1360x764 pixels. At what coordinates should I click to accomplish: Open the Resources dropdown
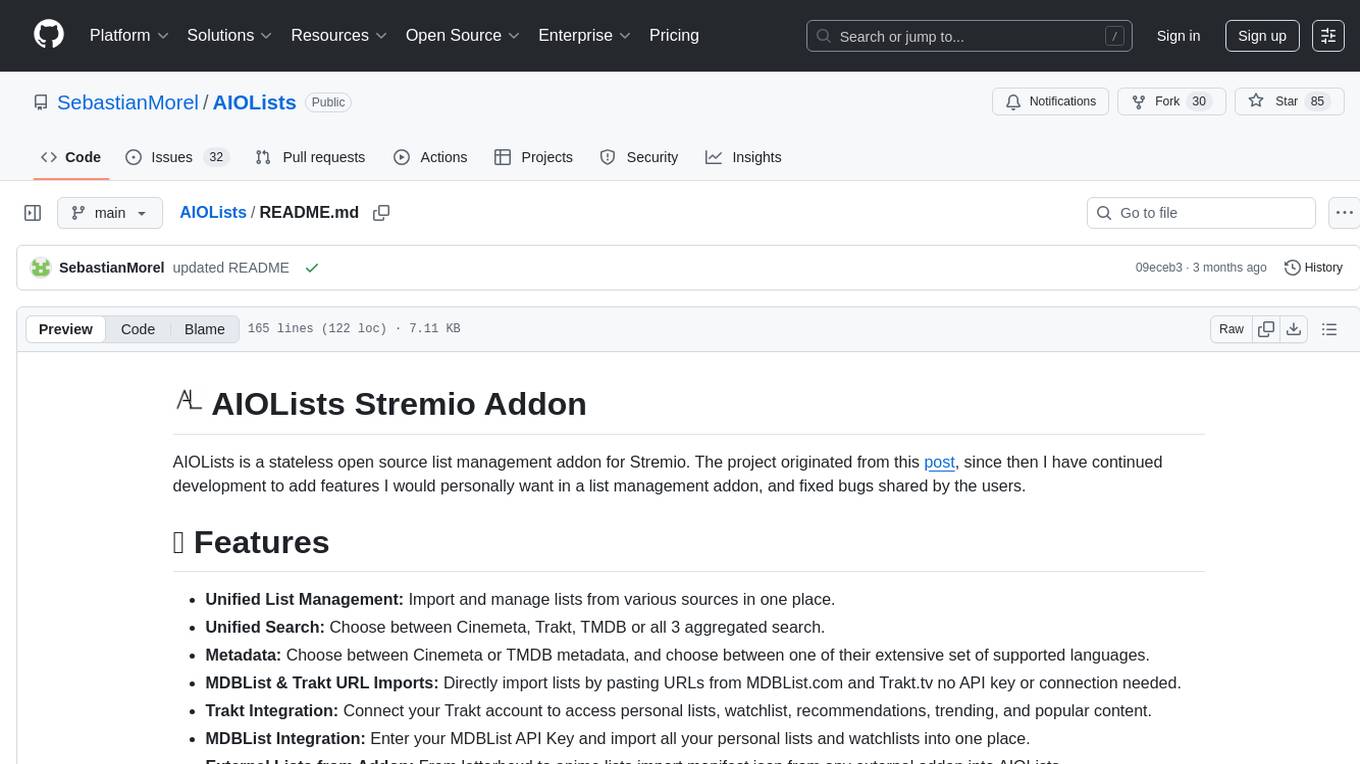339,35
